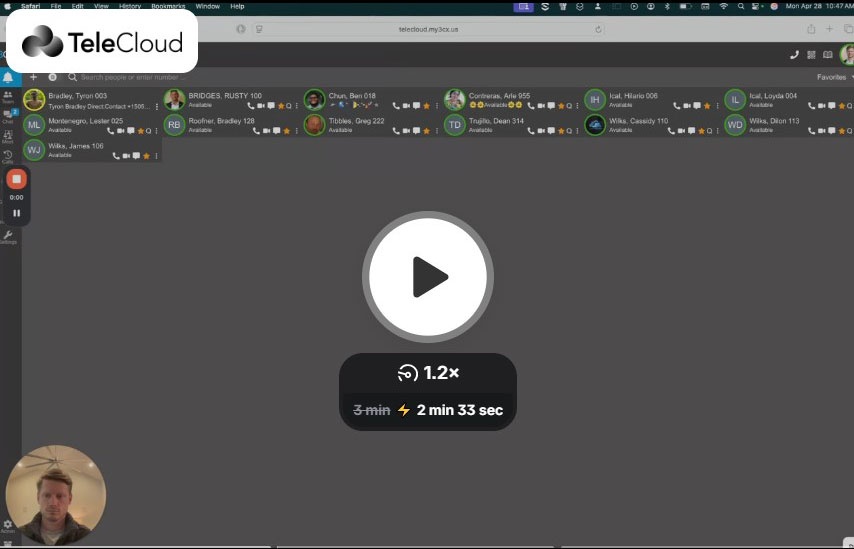Open the QR code icon in the top bar
The height and width of the screenshot is (549, 854).
point(811,54)
